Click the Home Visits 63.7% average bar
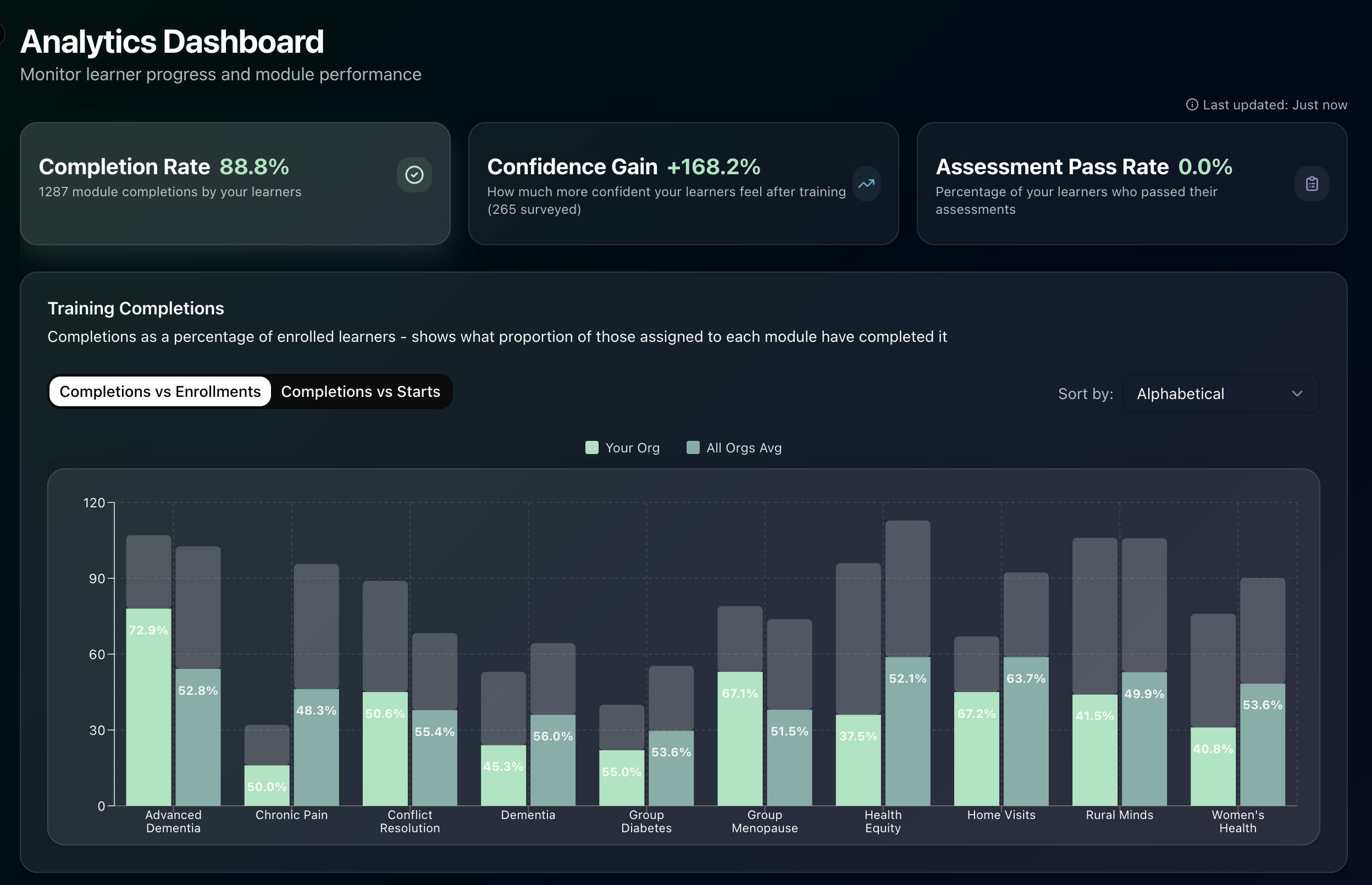The width and height of the screenshot is (1372, 885). (x=1026, y=732)
